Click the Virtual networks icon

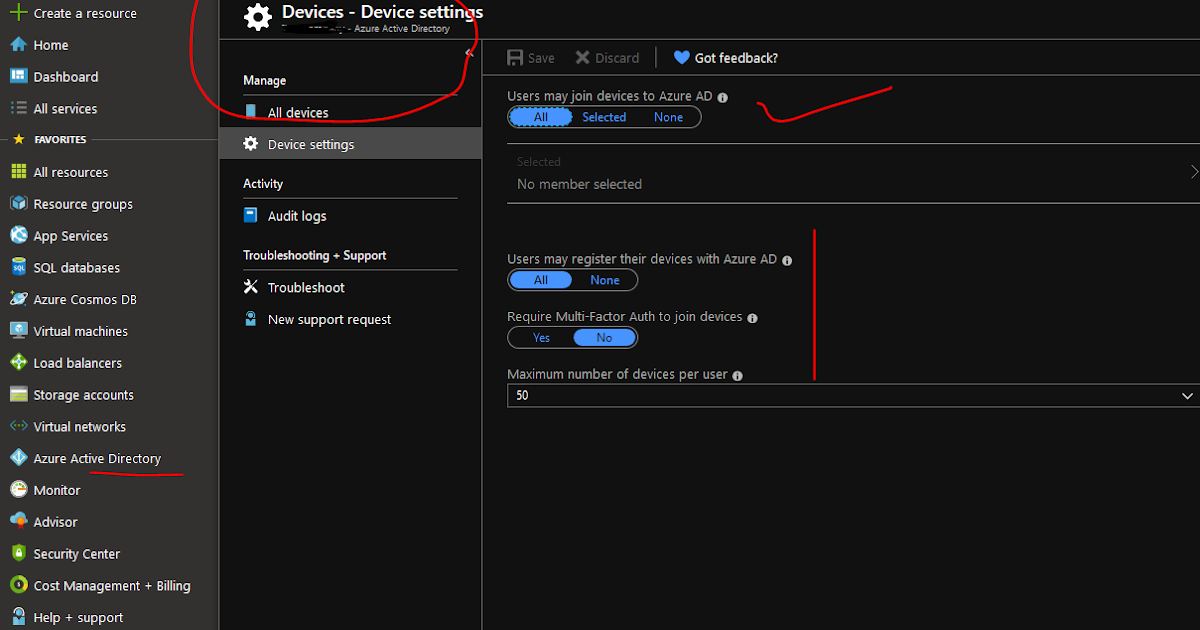coord(18,426)
